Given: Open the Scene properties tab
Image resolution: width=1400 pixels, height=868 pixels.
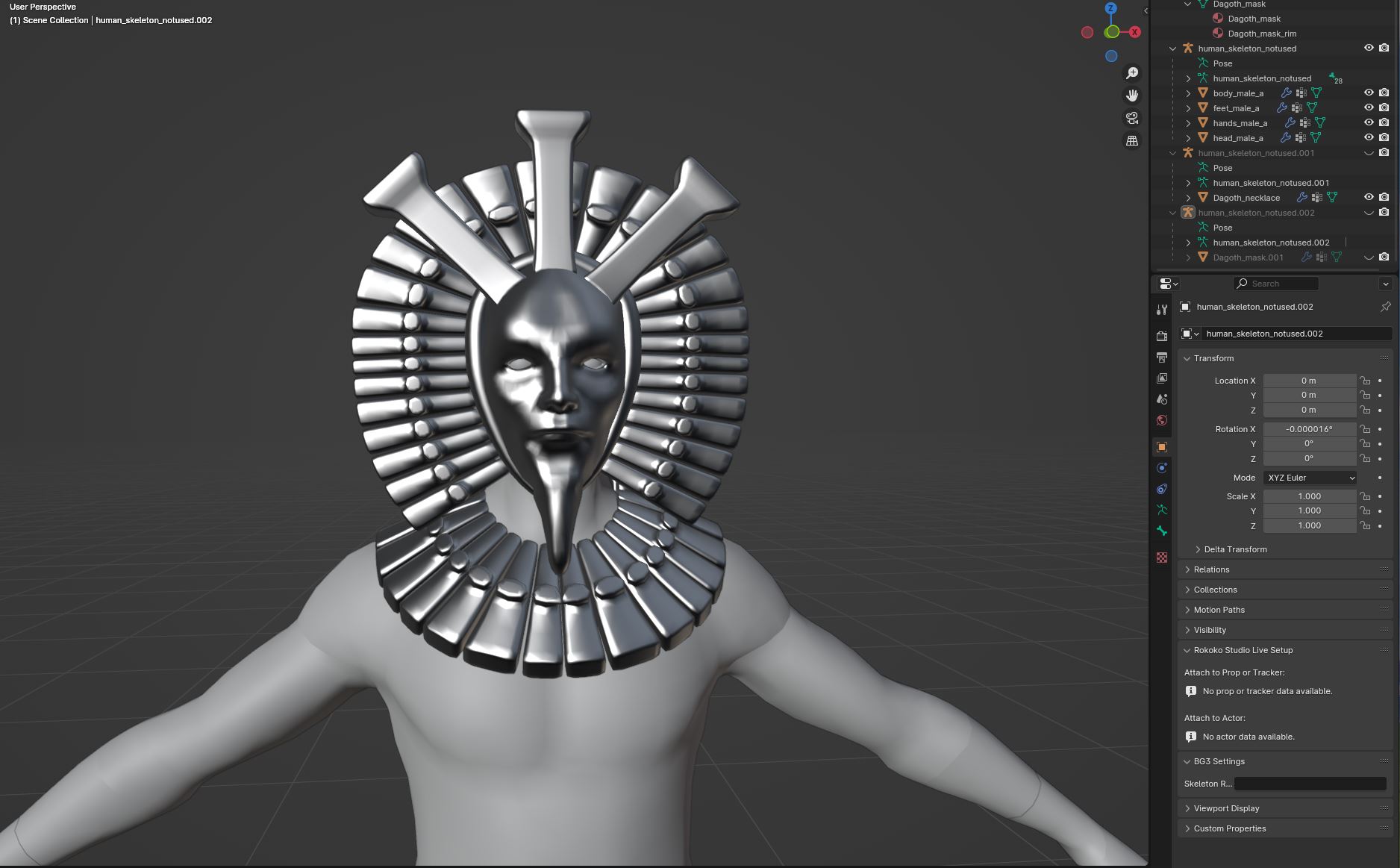Looking at the screenshot, I should (x=1162, y=399).
